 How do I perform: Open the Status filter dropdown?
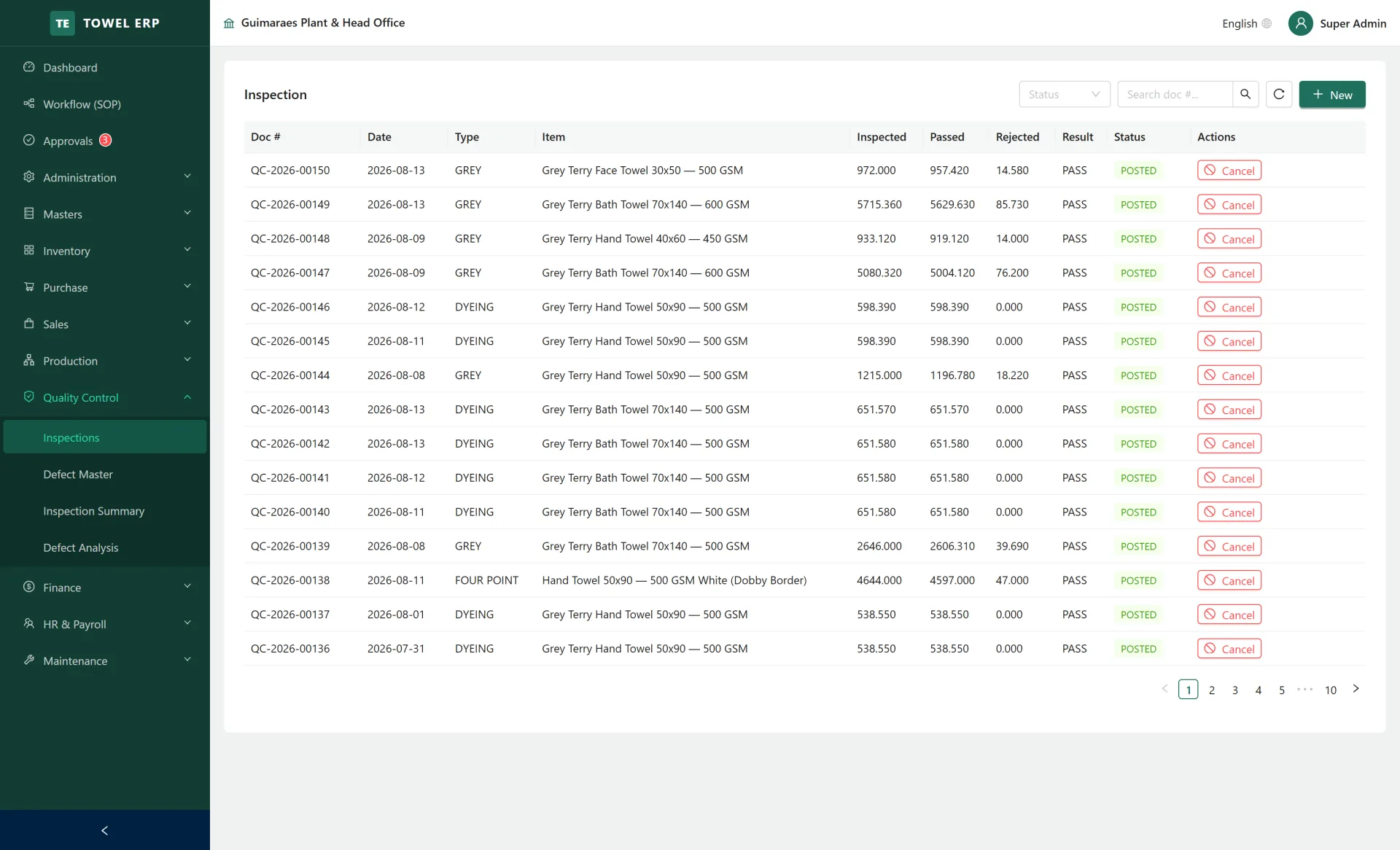click(1065, 94)
